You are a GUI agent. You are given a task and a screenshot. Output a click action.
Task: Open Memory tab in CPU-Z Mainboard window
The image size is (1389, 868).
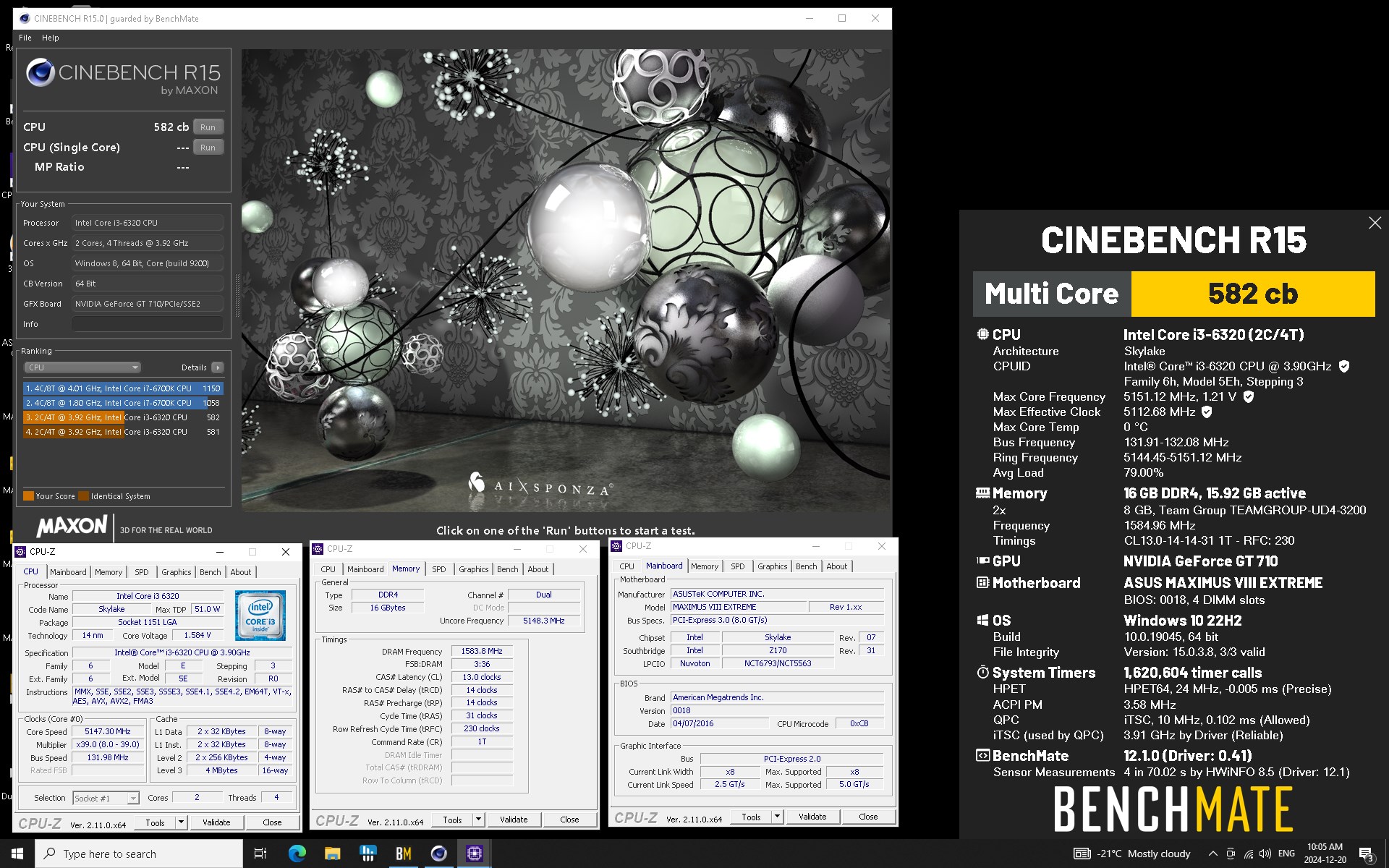tap(705, 566)
